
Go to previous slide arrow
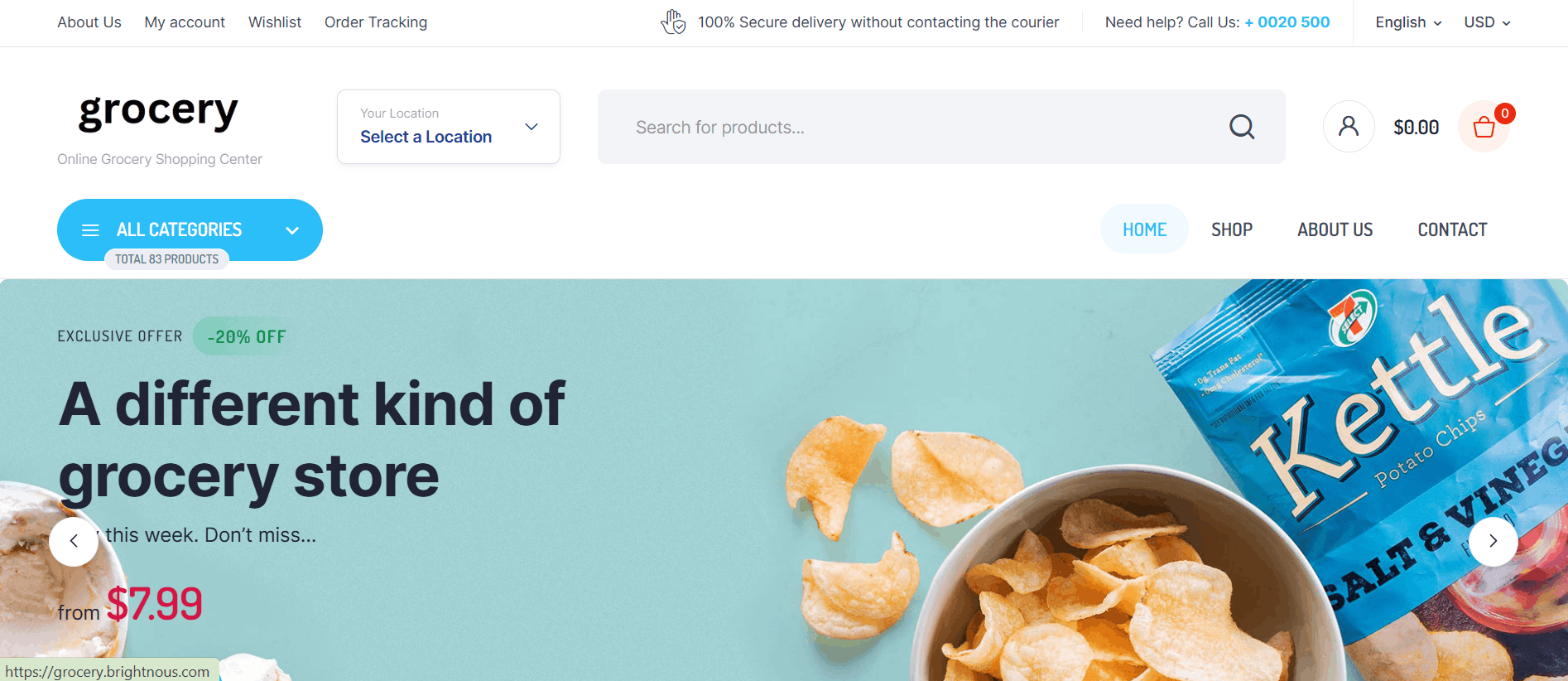(74, 541)
